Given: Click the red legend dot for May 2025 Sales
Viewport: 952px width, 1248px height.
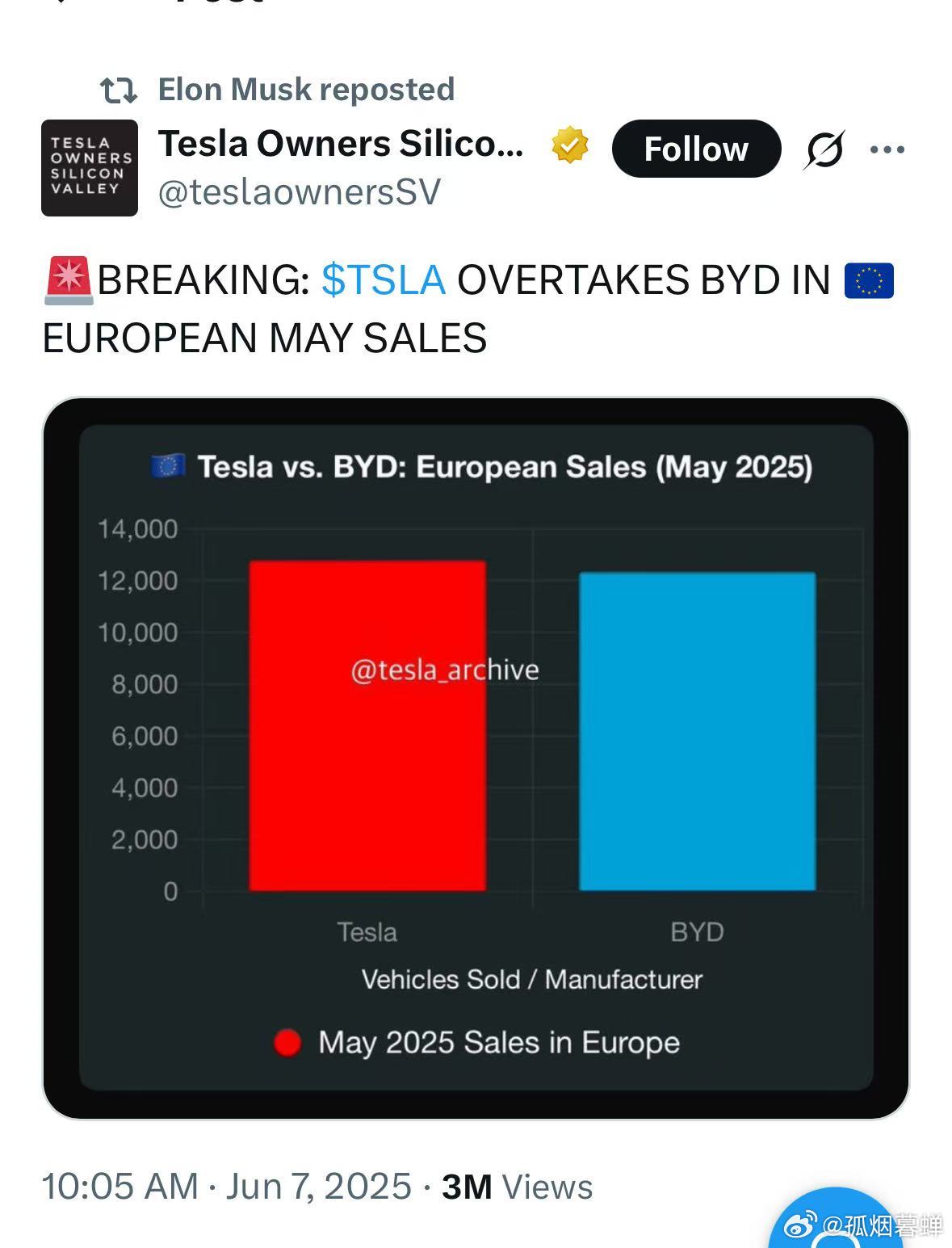Looking at the screenshot, I should click(287, 1043).
